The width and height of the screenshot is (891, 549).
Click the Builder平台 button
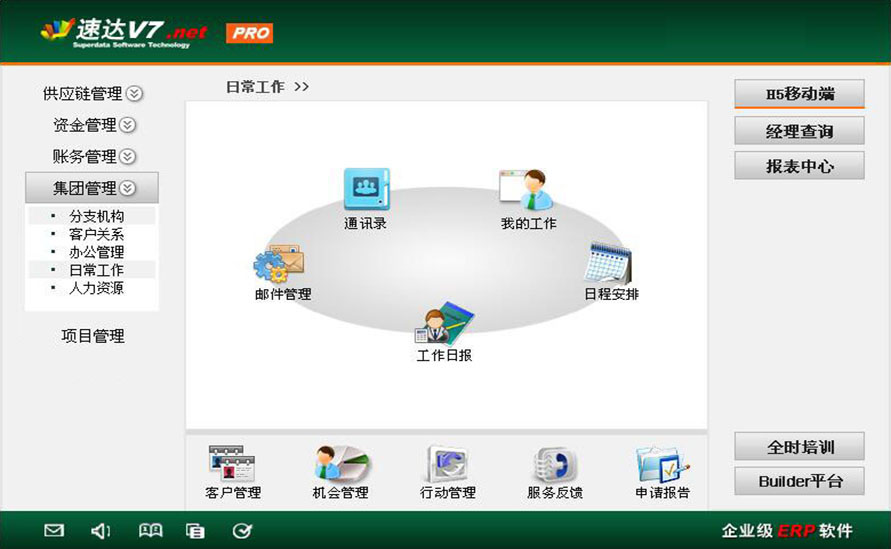point(800,481)
